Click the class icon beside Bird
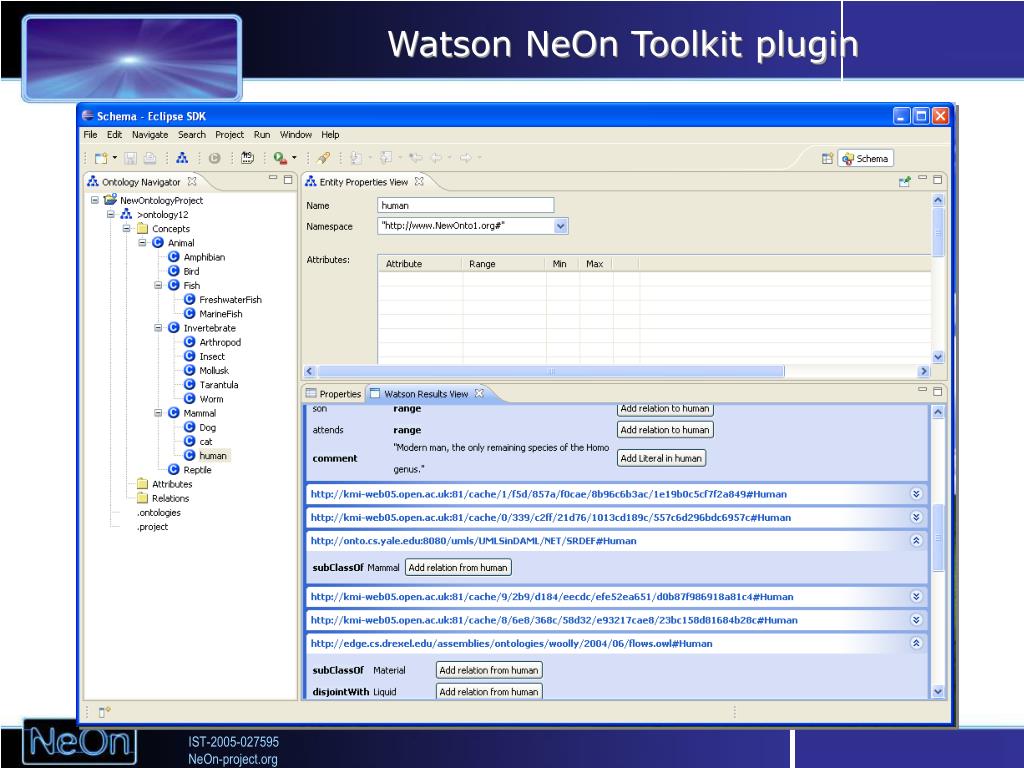 coord(174,271)
